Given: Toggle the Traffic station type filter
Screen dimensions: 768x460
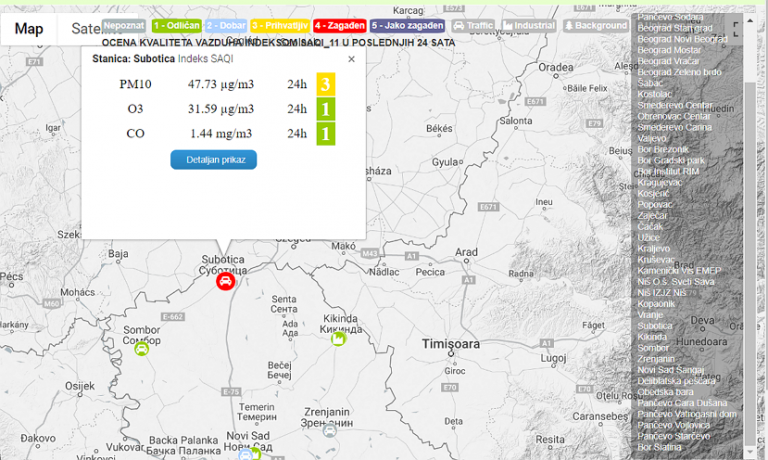Looking at the screenshot, I should pyautogui.click(x=472, y=25).
